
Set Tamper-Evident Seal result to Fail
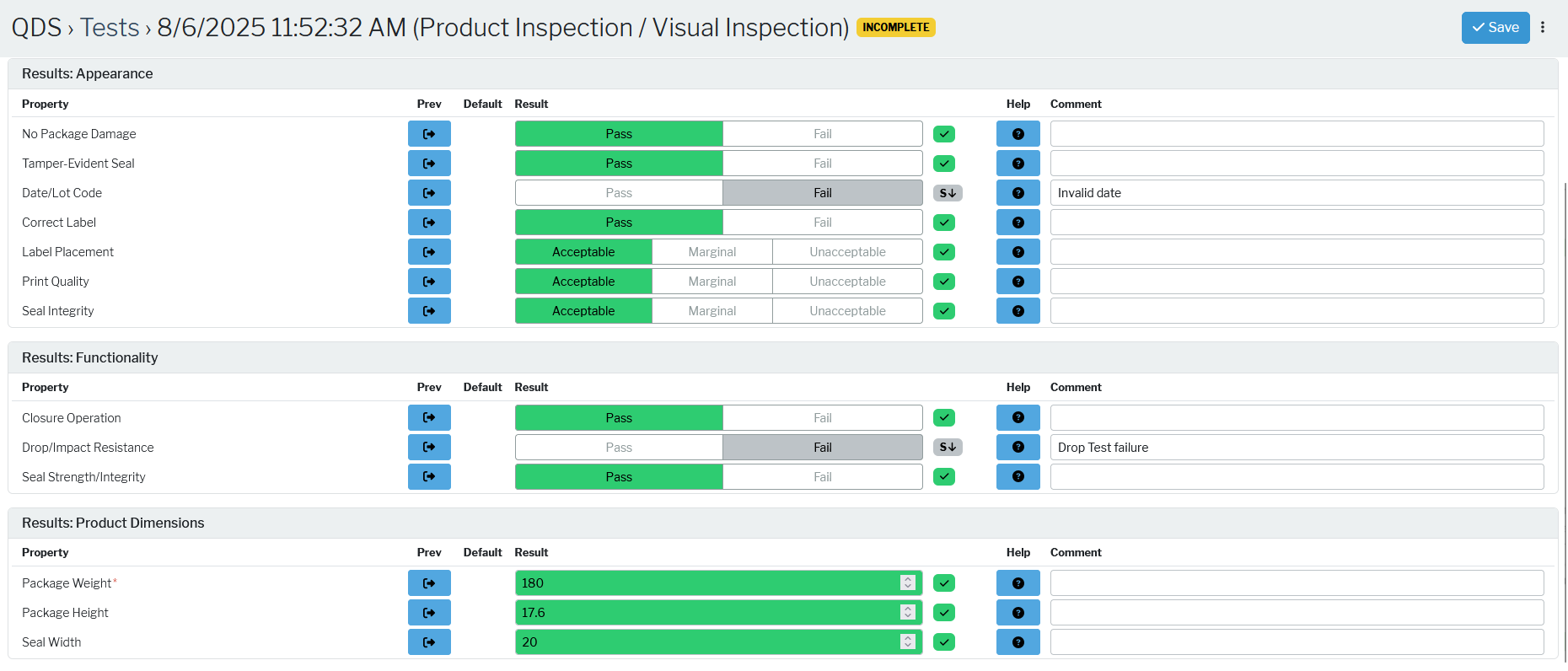point(823,164)
